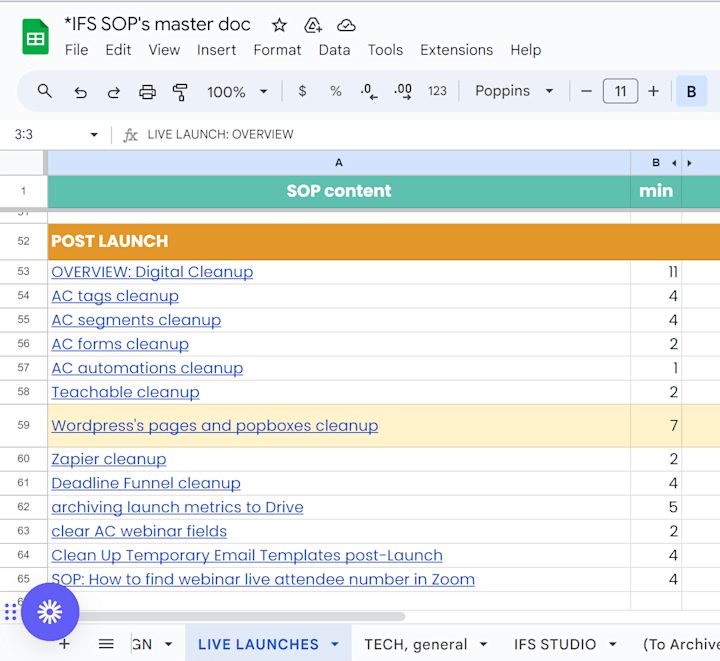Open the search menus magnifier tool

45,91
